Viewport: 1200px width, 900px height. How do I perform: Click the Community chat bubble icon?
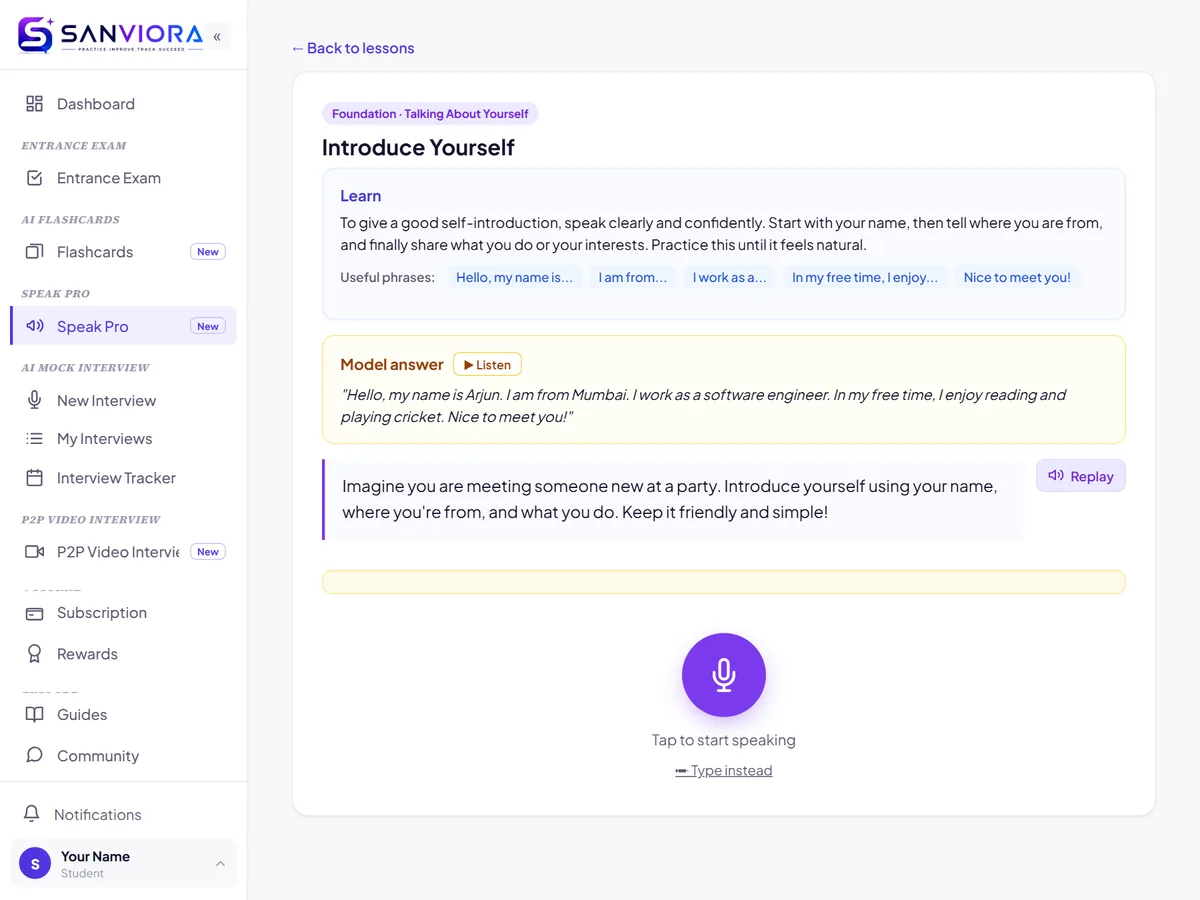tap(35, 755)
